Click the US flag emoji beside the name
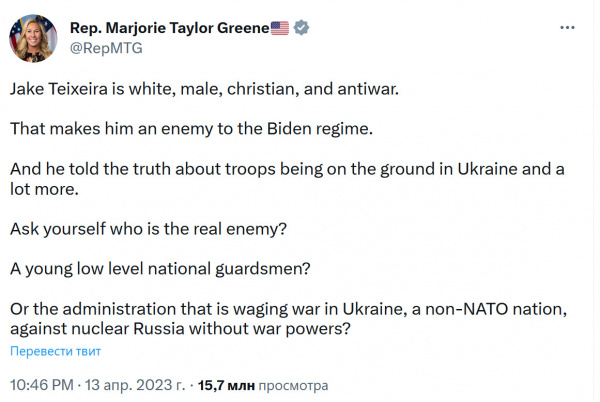Screen dimensions: 600x402 pos(280,28)
